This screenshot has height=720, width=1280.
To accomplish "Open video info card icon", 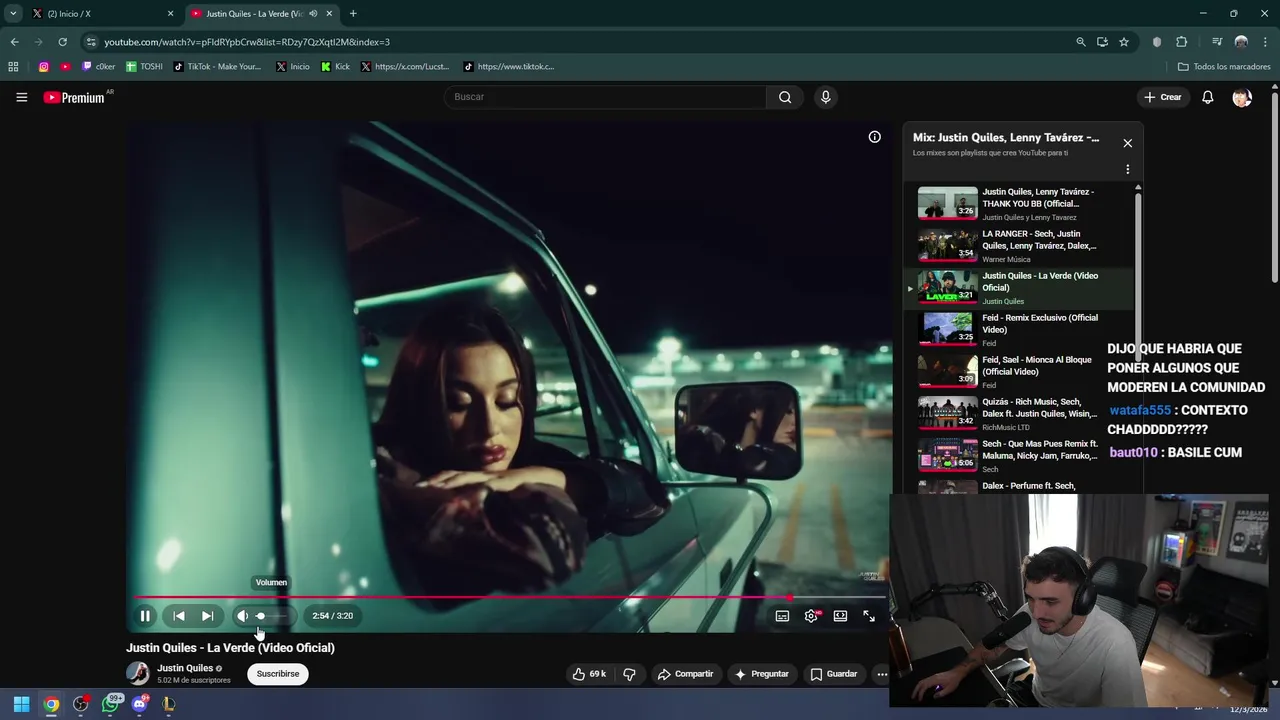I will [x=874, y=137].
